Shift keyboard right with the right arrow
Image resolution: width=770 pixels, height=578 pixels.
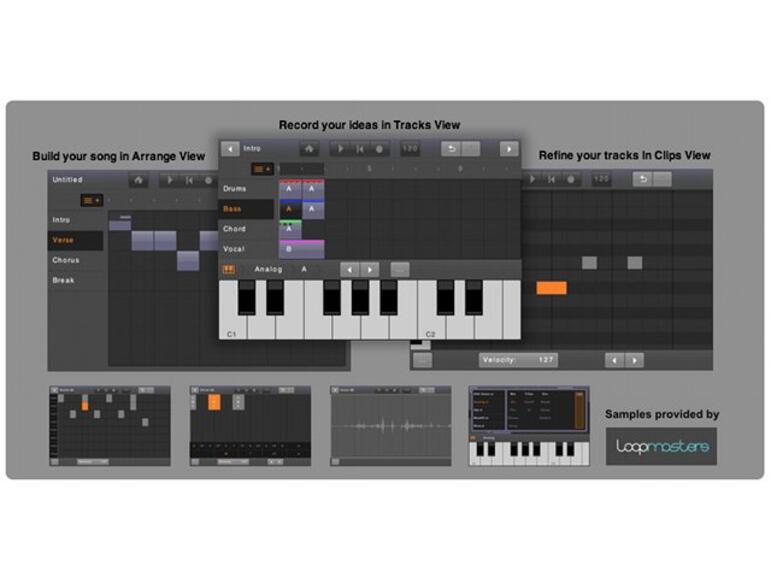pos(370,270)
